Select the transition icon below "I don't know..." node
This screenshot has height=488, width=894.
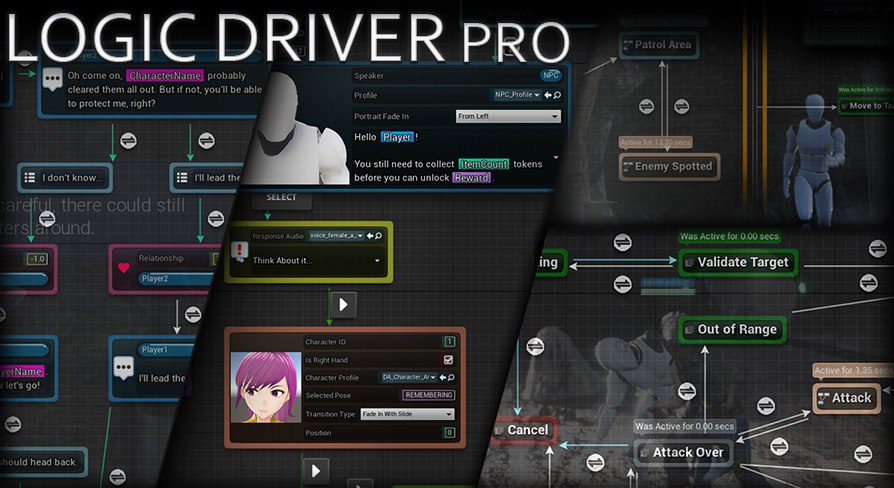tap(47, 218)
